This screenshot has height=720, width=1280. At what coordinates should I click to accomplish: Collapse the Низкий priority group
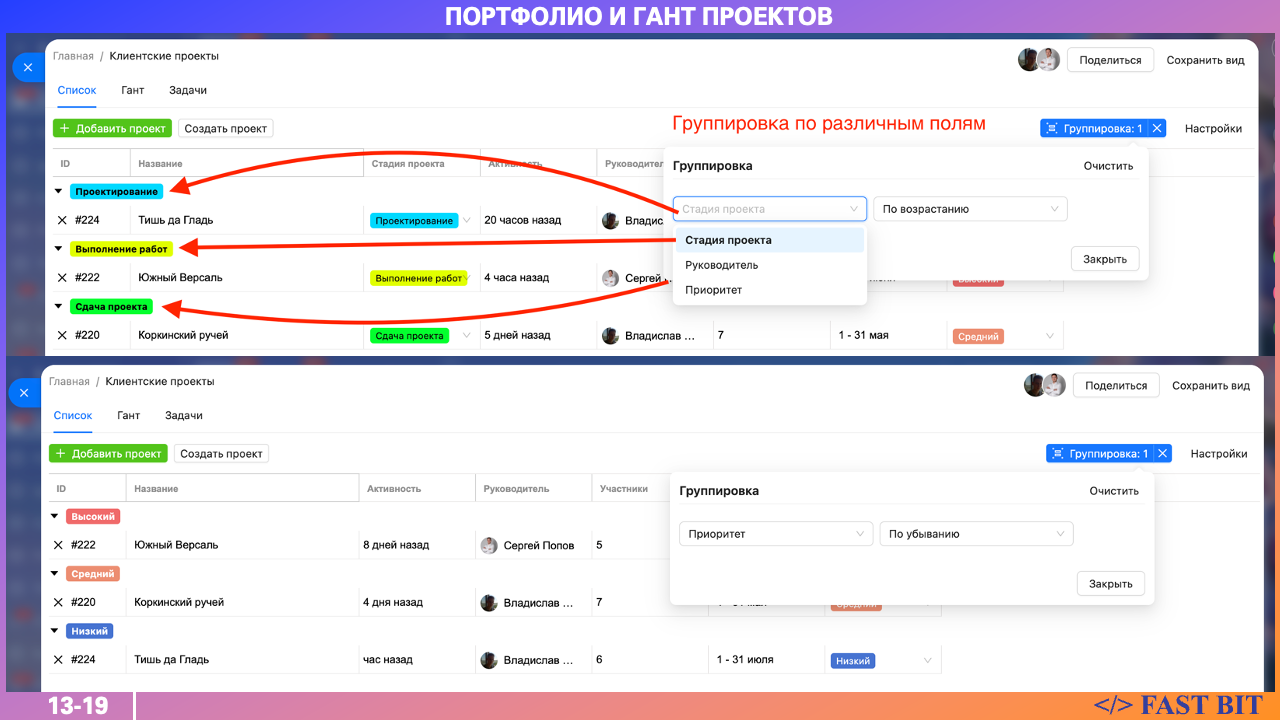click(54, 631)
